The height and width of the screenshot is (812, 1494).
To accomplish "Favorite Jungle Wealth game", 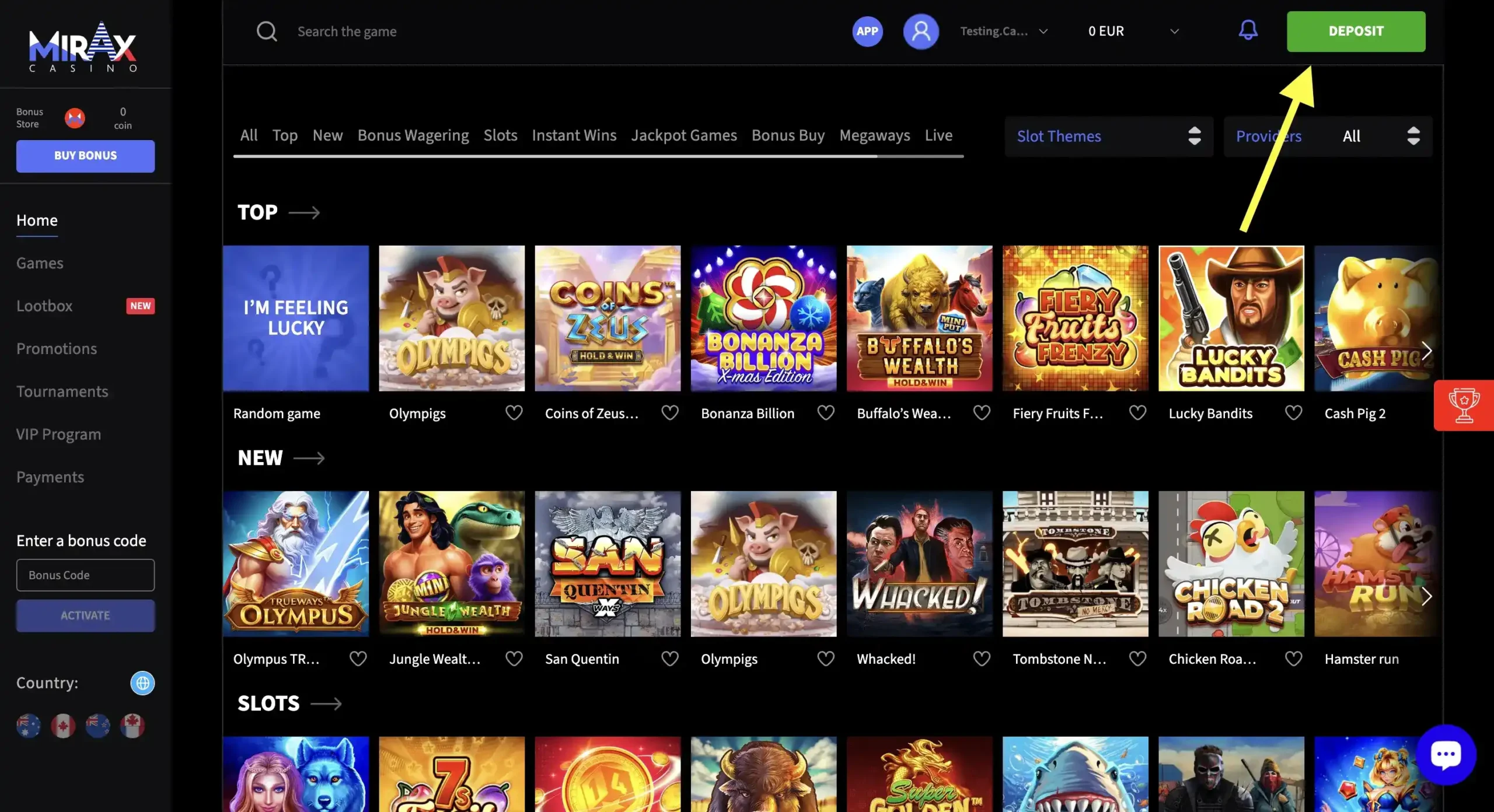I will (x=514, y=659).
